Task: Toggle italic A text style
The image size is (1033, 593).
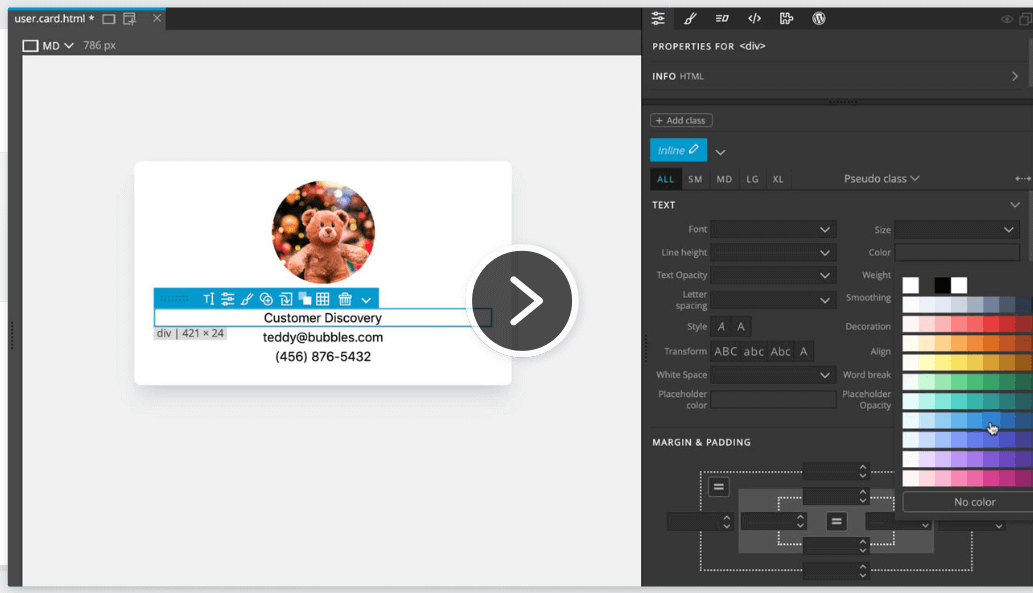Action: 721,327
